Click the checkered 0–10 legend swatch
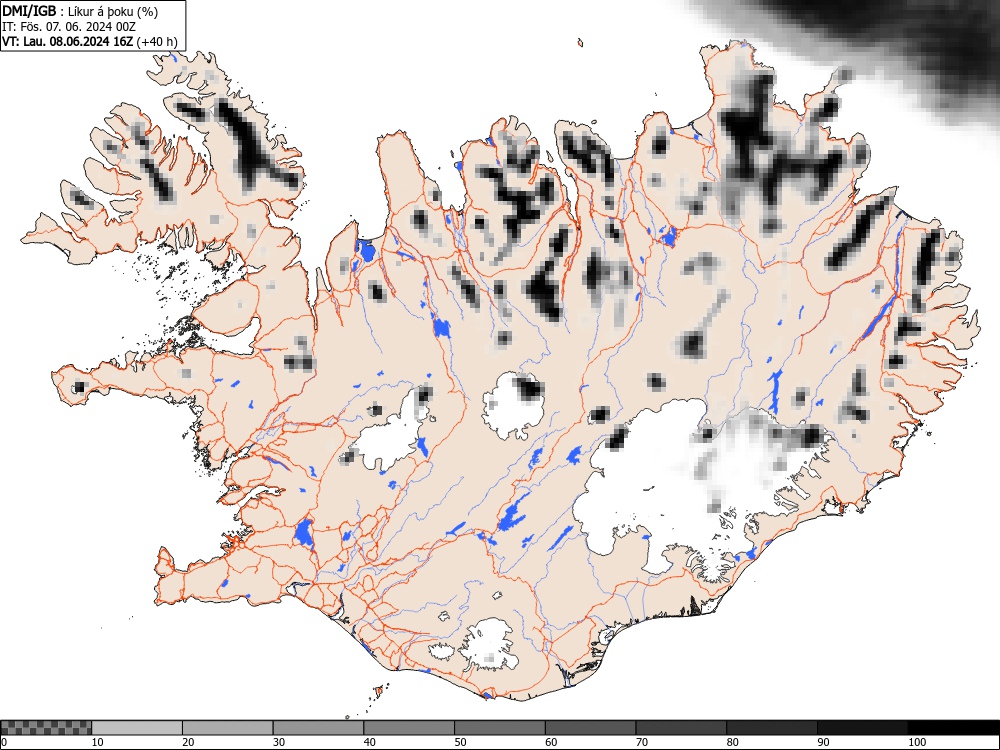This screenshot has height=750, width=1000. [x=46, y=728]
